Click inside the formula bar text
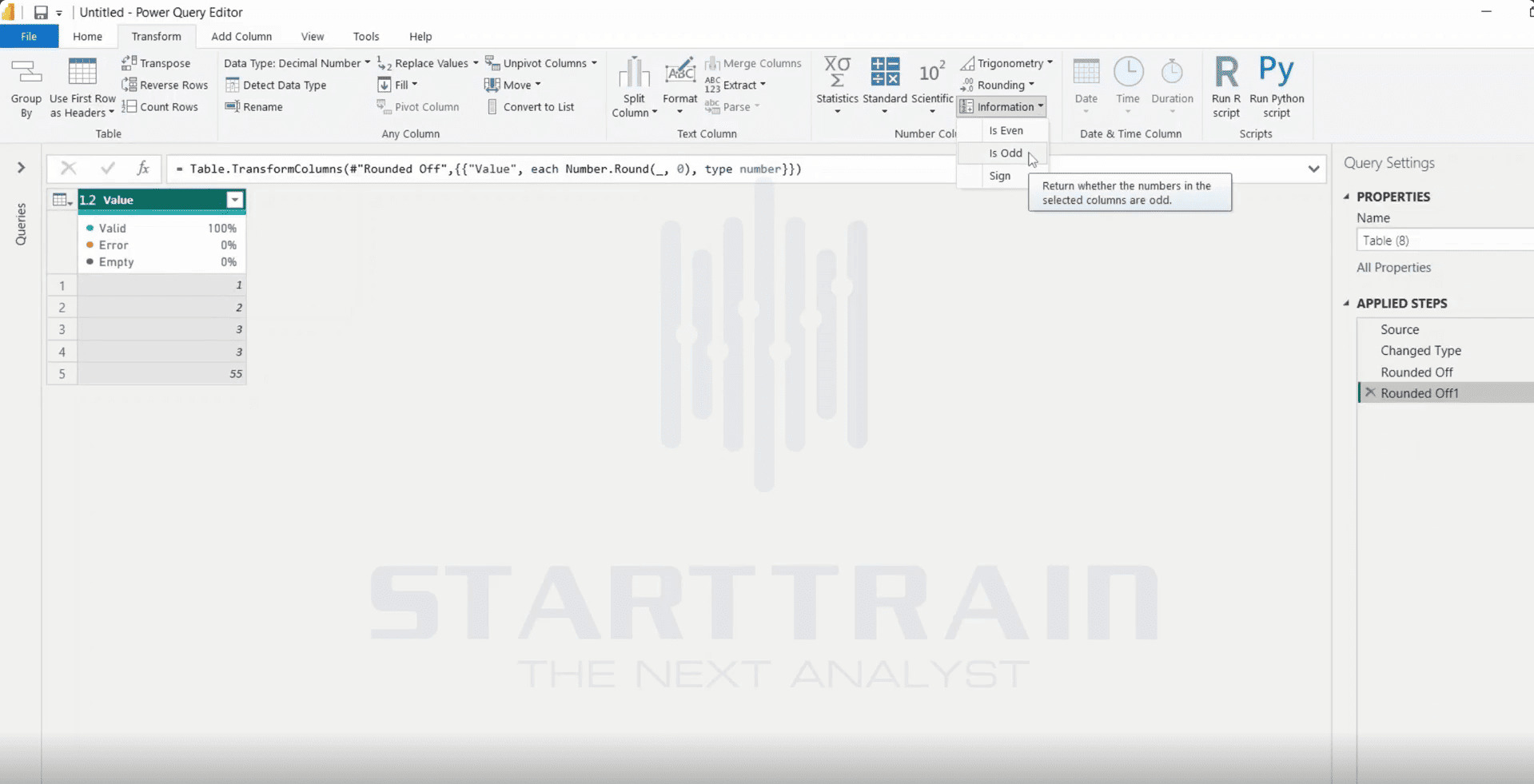The width and height of the screenshot is (1534, 784). click(488, 169)
